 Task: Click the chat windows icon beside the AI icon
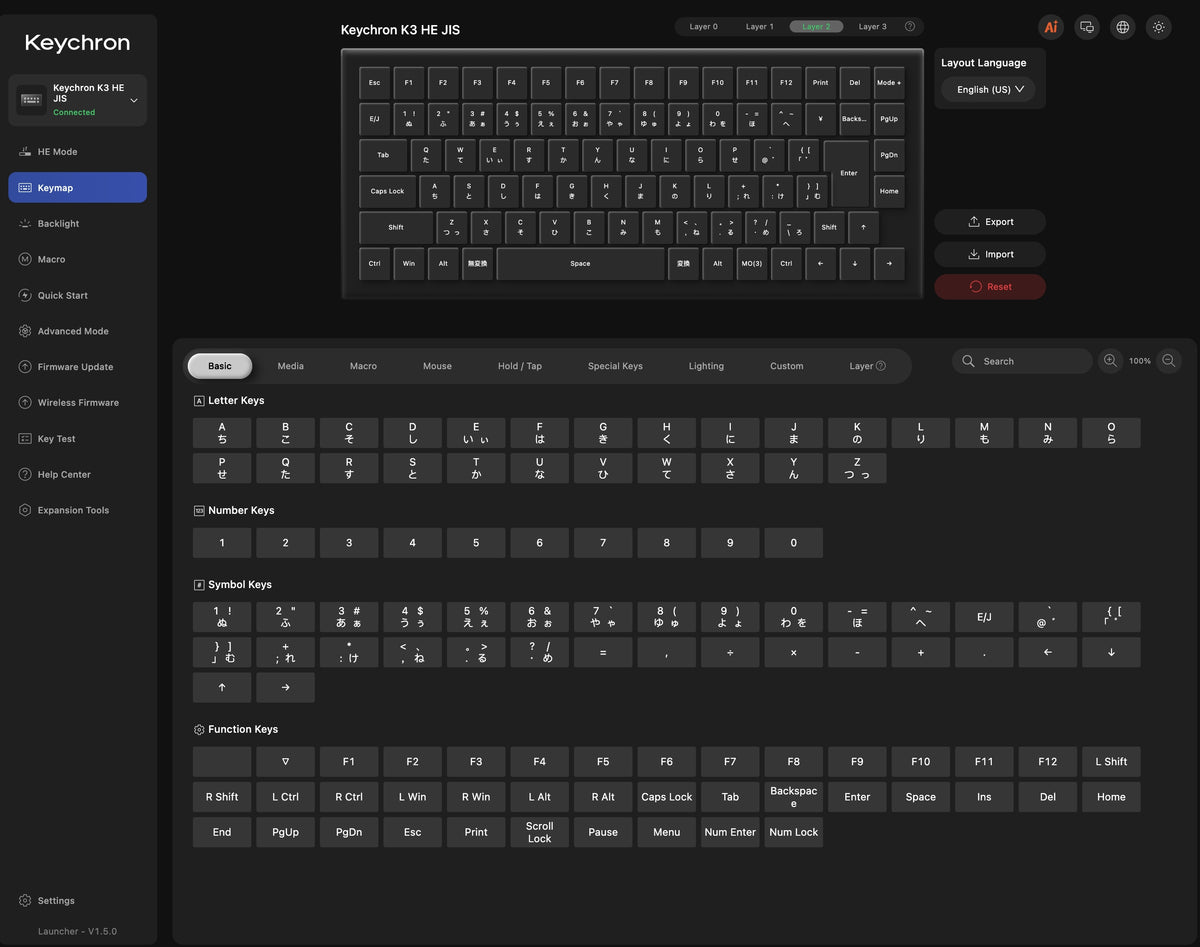pyautogui.click(x=1087, y=27)
